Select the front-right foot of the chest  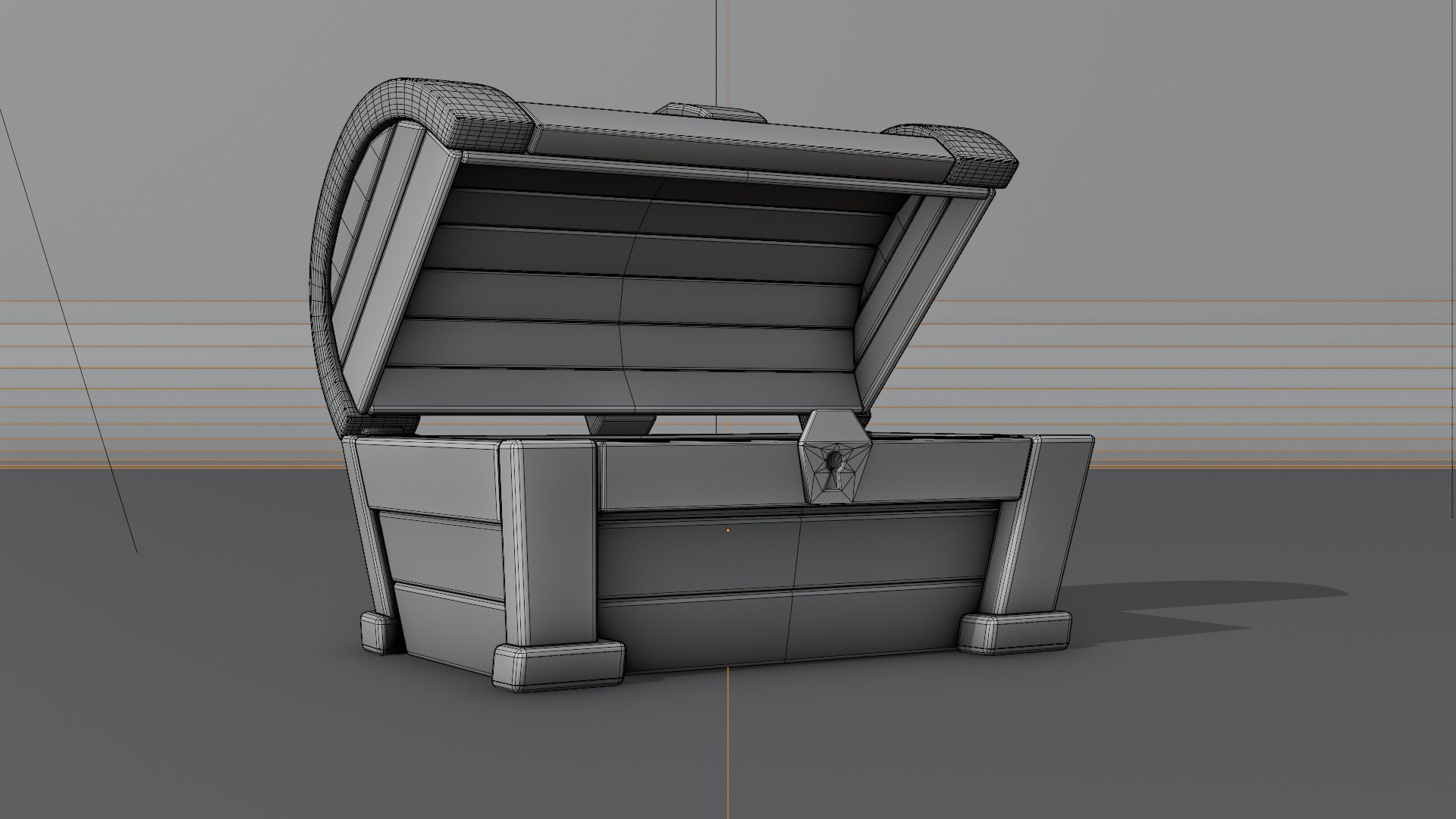point(1015,634)
